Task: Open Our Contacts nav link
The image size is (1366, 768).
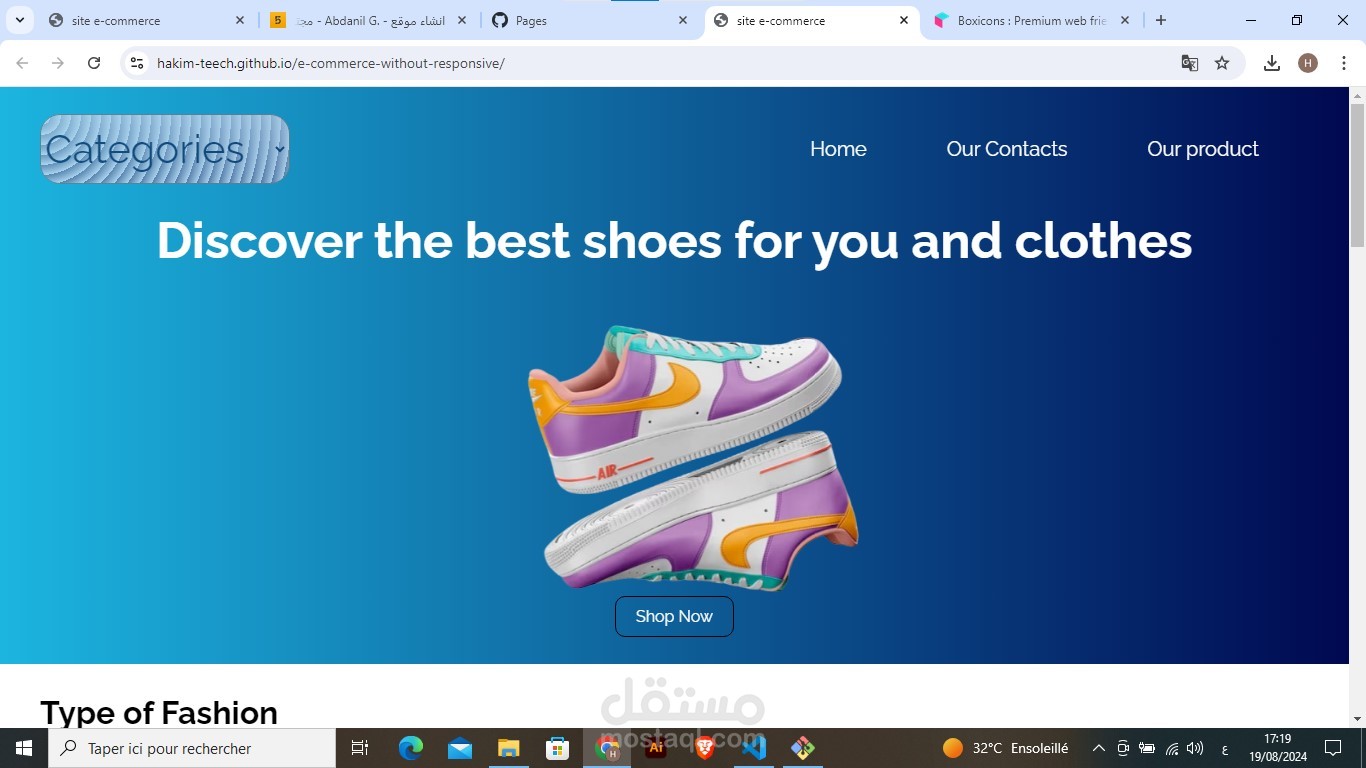Action: point(1007,149)
